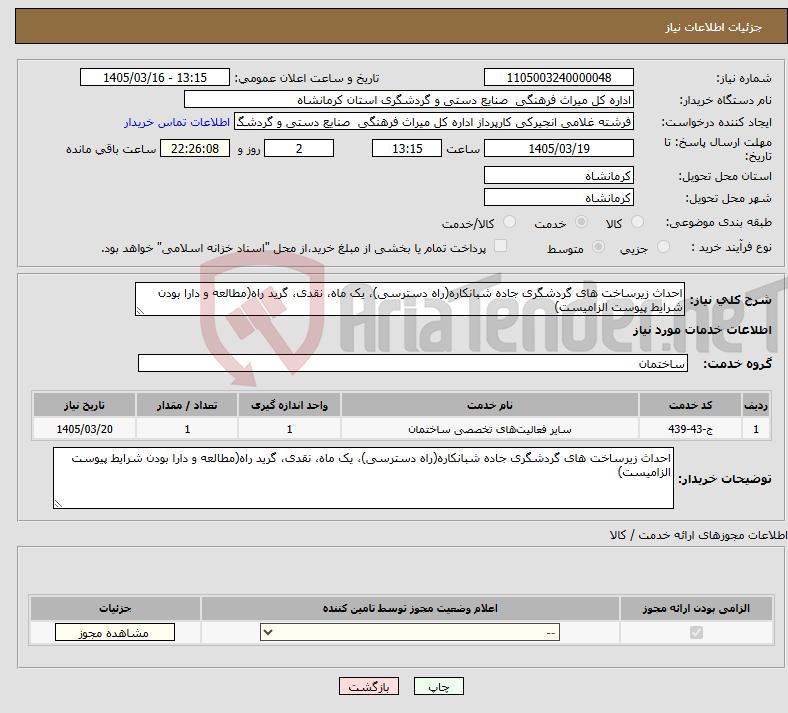788x713 pixels.
Task: Click the service name سایر فعالیت‌های تخصصی ساختمان
Action: point(490,429)
